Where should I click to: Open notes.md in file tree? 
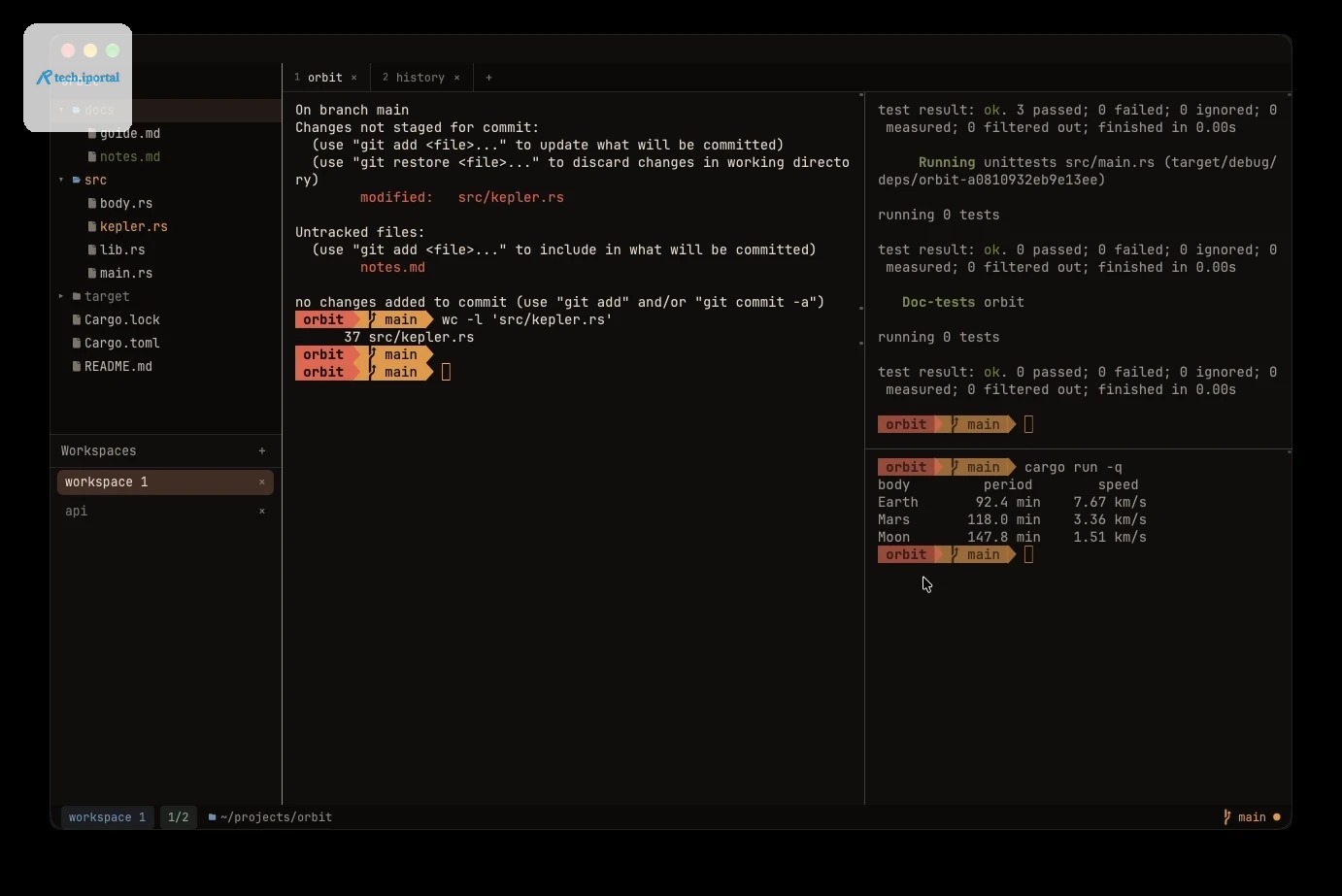point(130,156)
